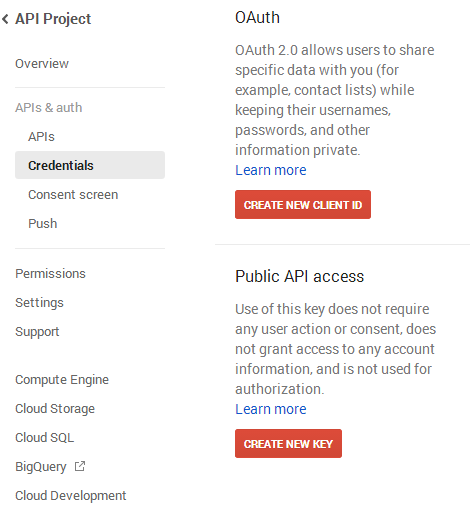Open the APIs sidebar item
Image resolution: width=470 pixels, height=518 pixels.
[41, 137]
